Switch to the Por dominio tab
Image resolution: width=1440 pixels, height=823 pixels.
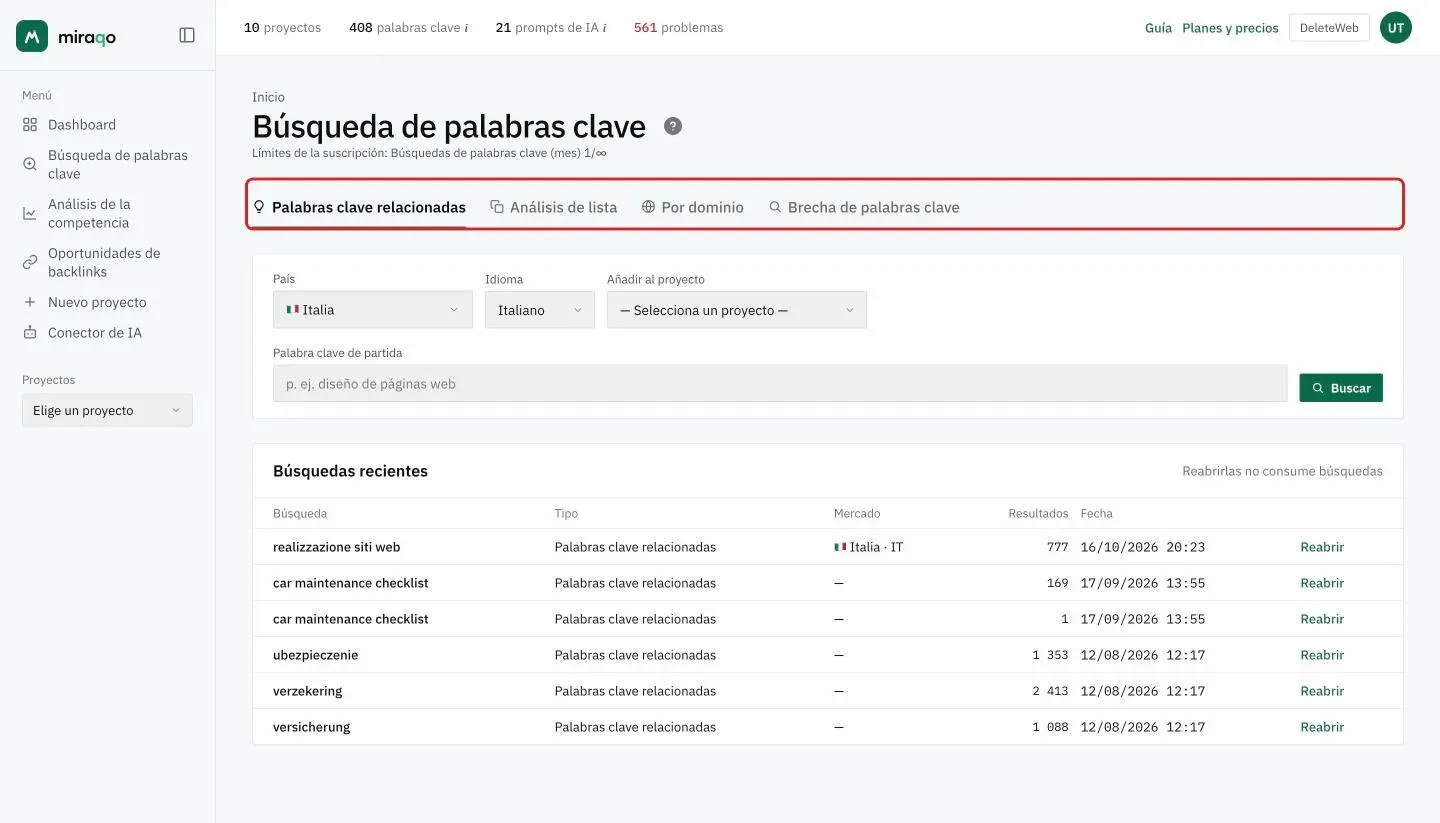pos(692,207)
